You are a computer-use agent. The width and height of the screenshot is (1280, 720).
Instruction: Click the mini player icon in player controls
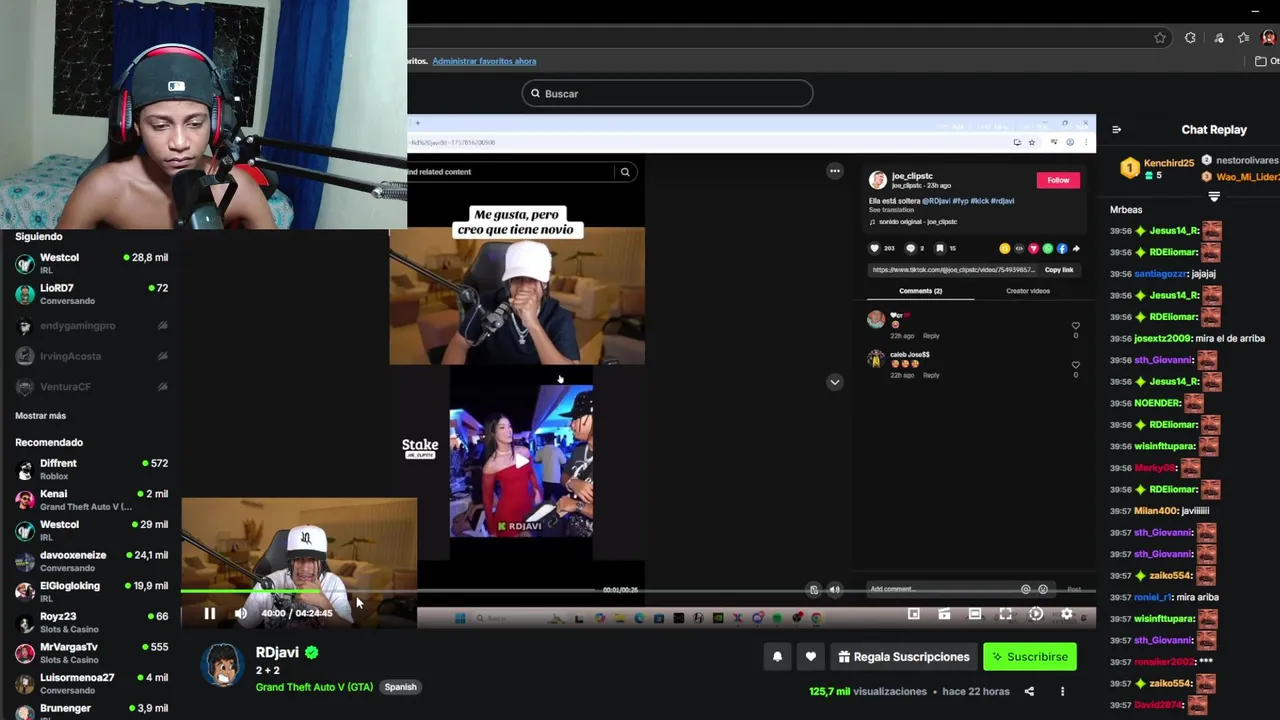[x=913, y=614]
